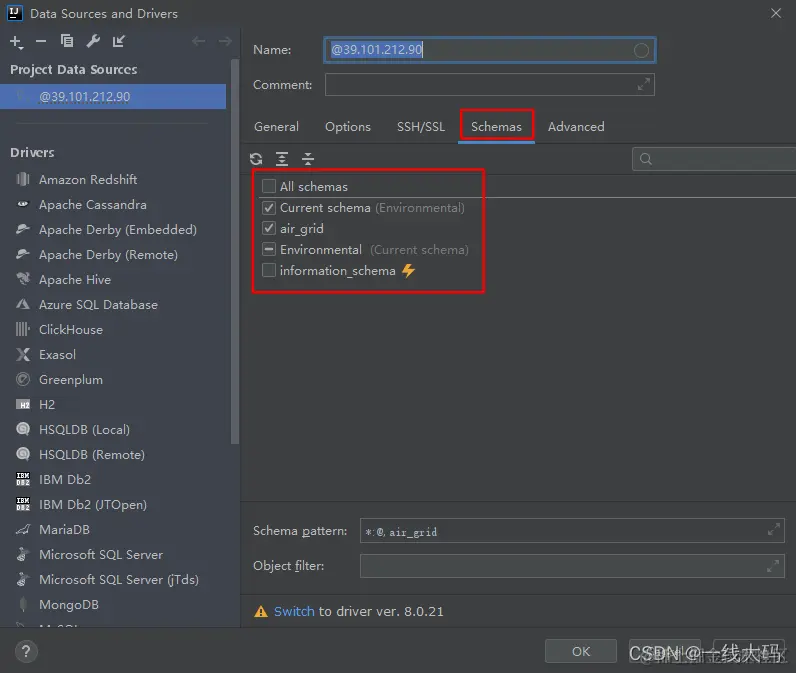Image resolution: width=796 pixels, height=673 pixels.
Task: Open the Advanced tab
Action: (576, 126)
